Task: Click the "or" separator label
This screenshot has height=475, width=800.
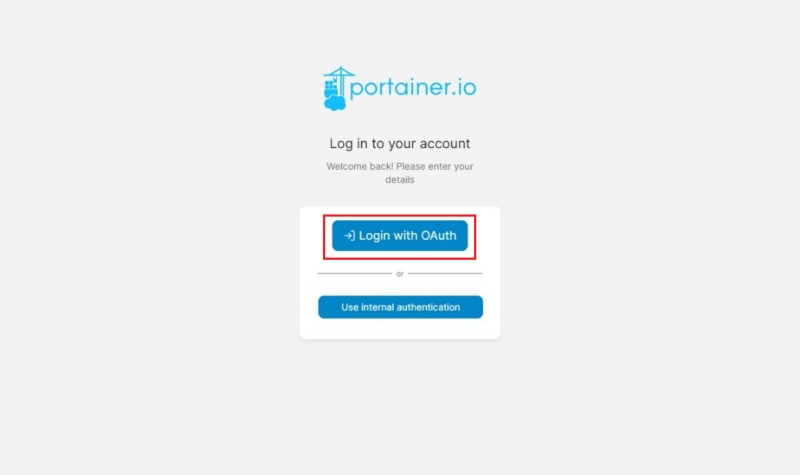Action: point(400,274)
